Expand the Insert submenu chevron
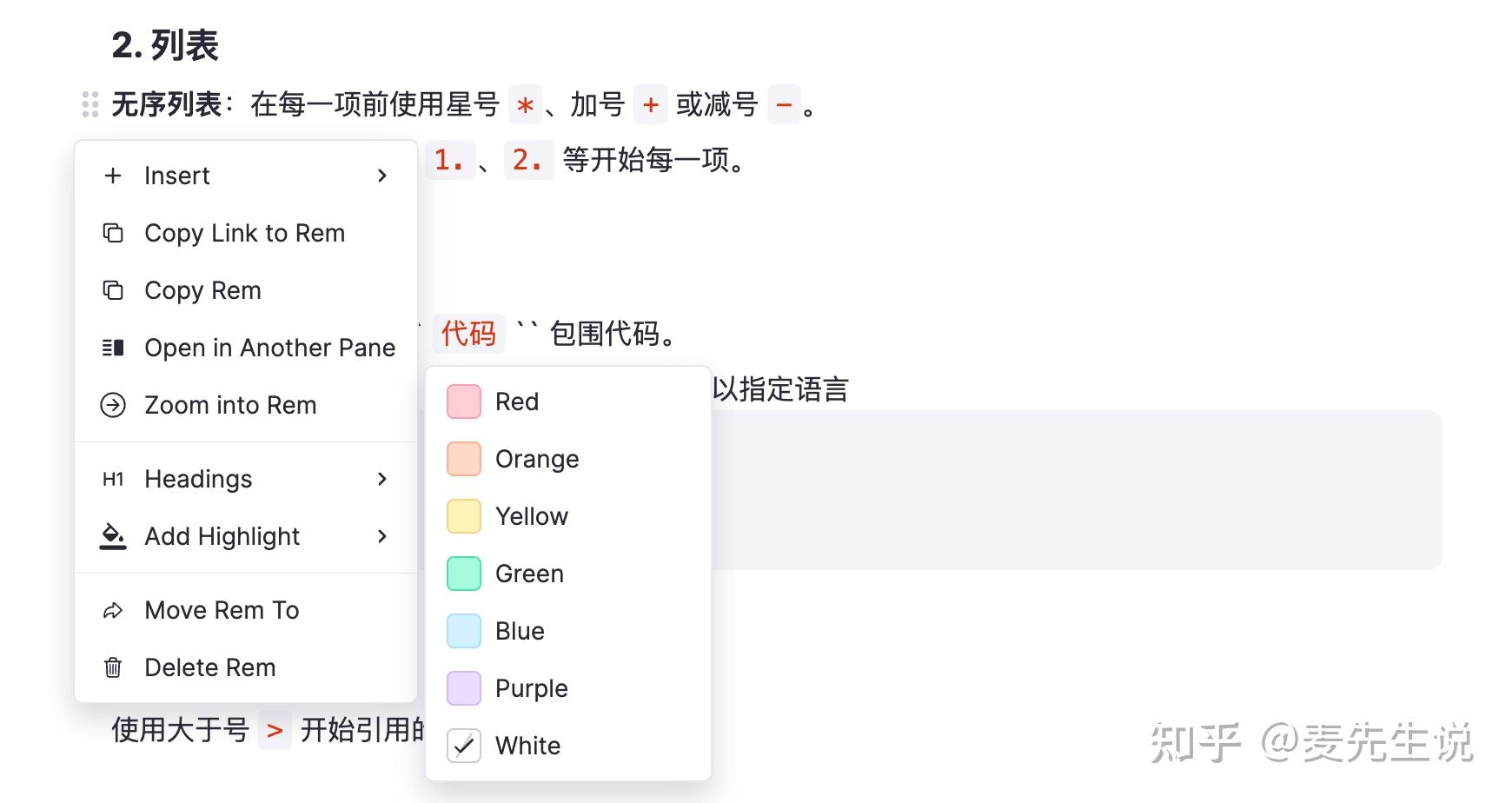 (x=382, y=176)
